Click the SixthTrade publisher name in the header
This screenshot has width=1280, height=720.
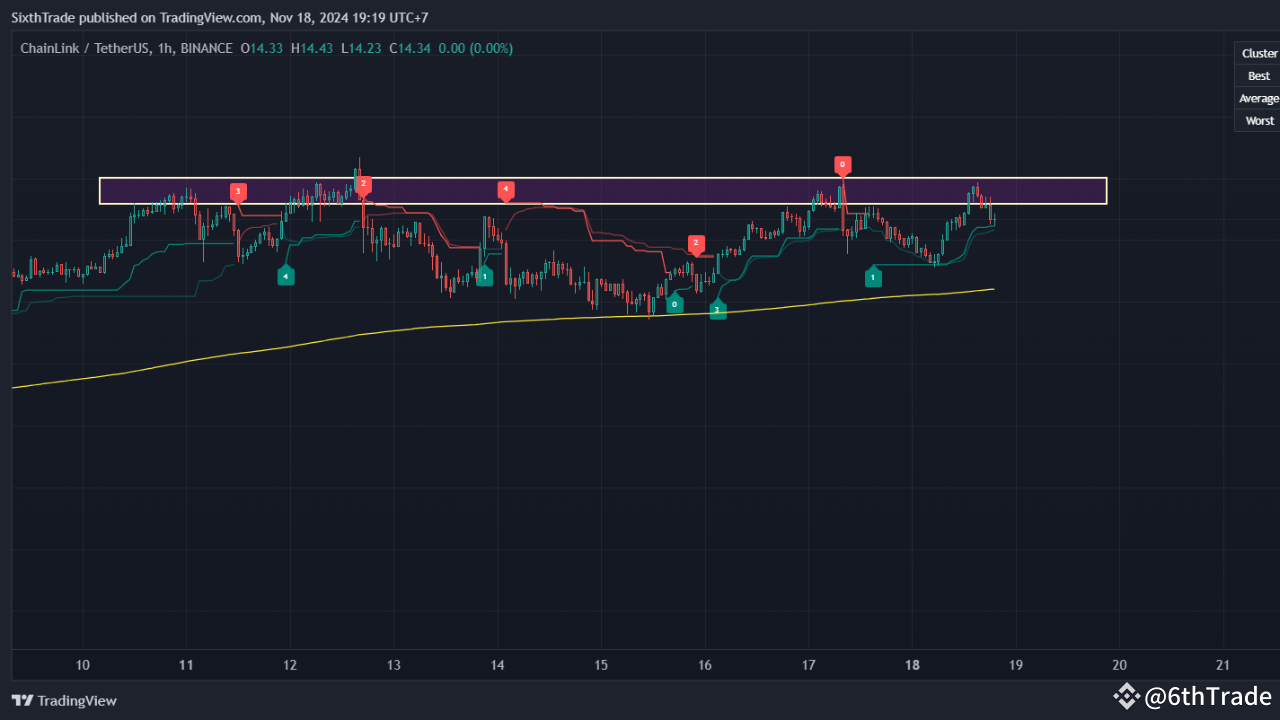pos(43,17)
